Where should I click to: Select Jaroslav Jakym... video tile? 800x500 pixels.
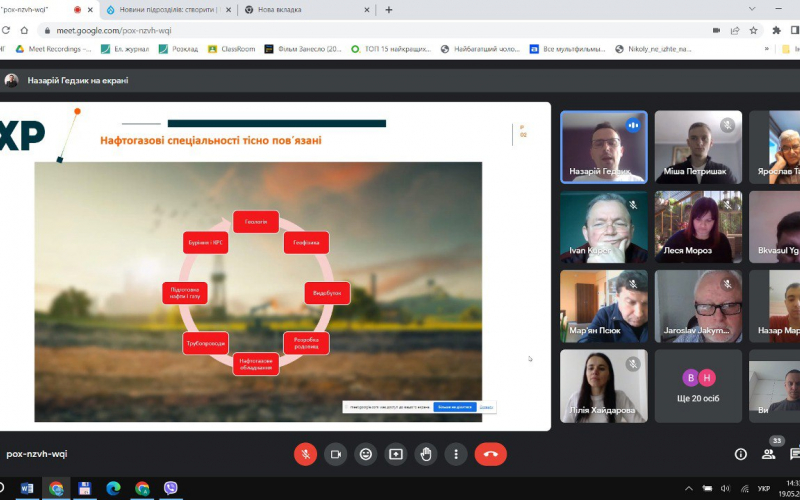[698, 306]
